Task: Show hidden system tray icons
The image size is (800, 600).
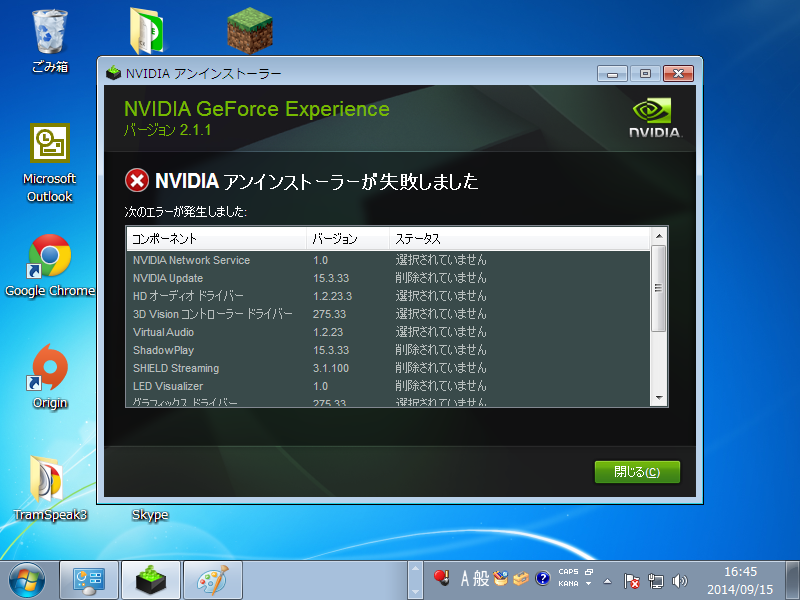Action: [607, 581]
